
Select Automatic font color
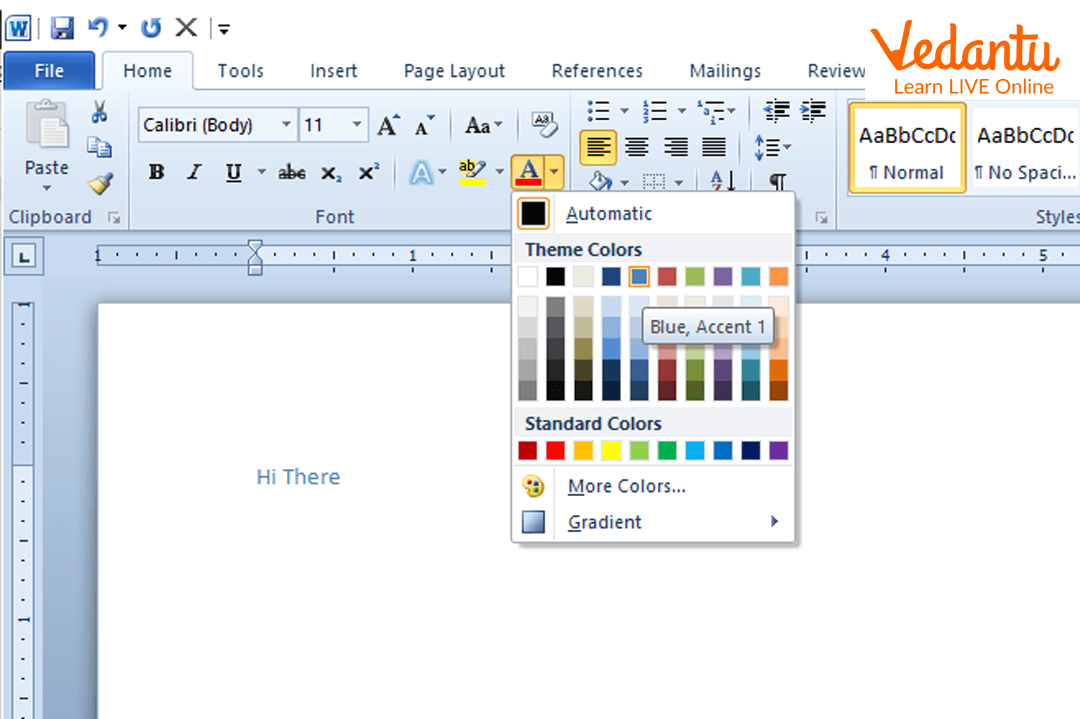click(x=608, y=213)
